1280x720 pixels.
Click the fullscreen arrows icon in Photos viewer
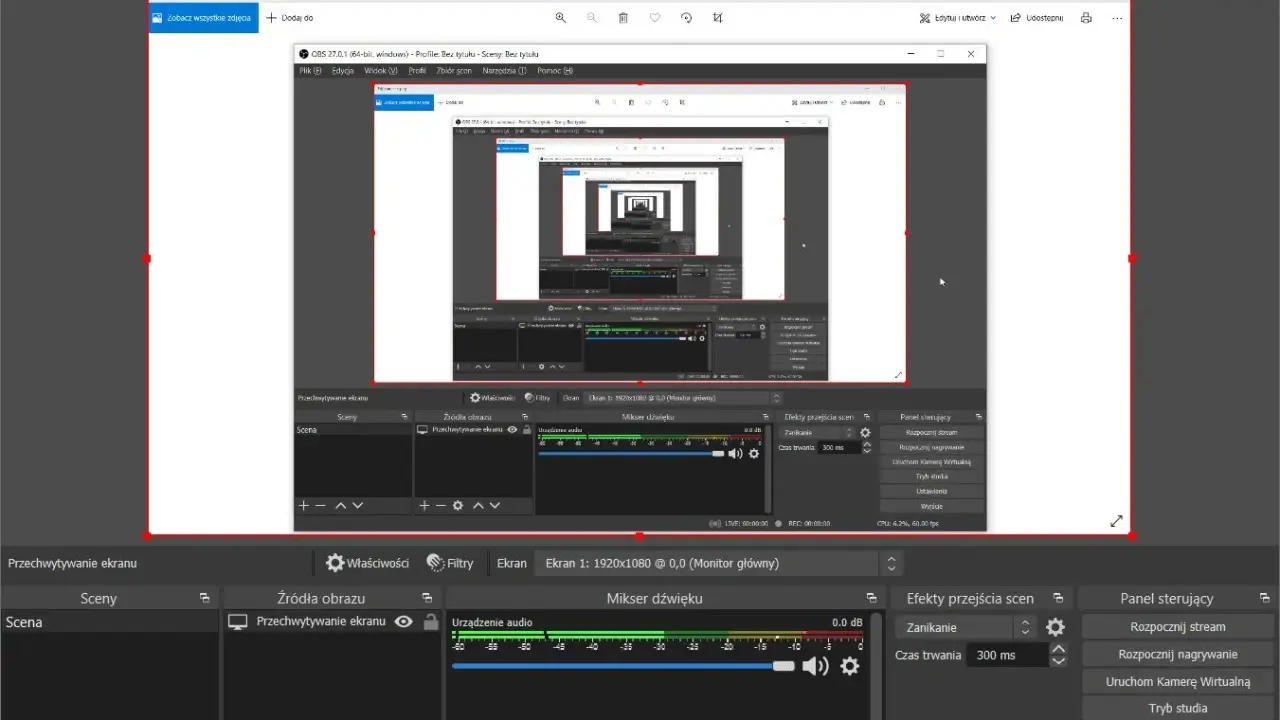coord(1117,521)
